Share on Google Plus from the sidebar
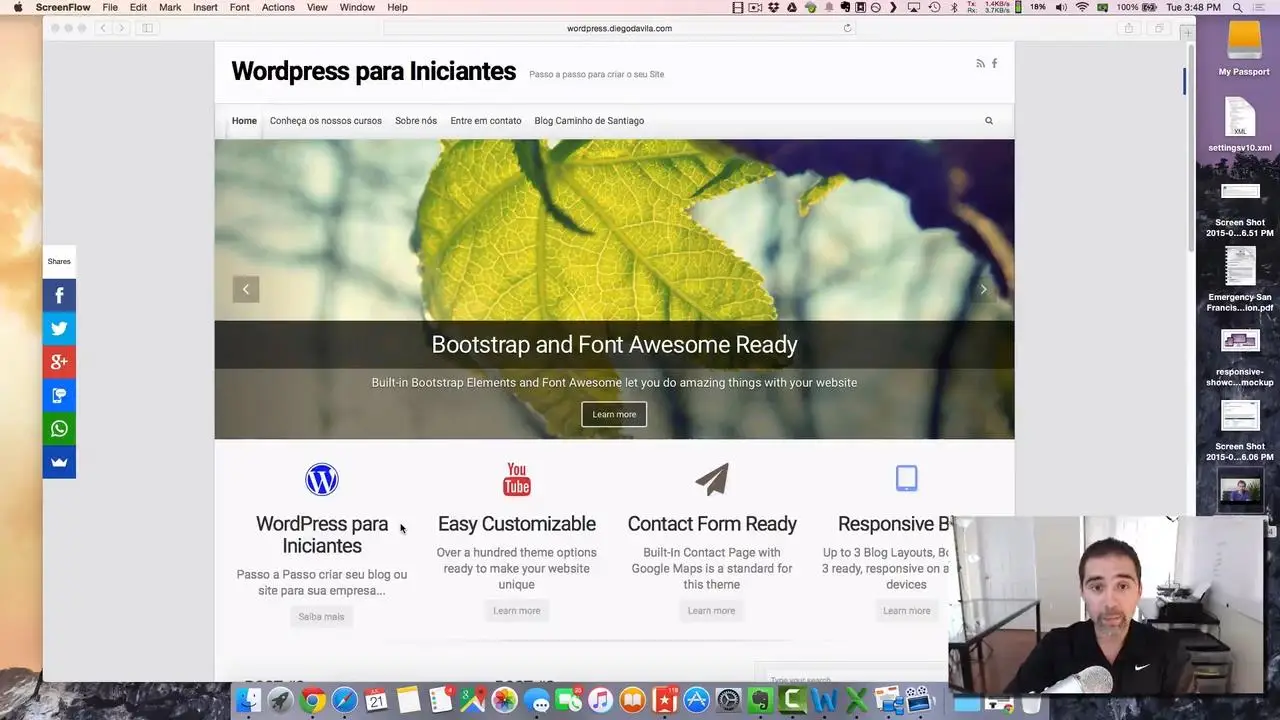The image size is (1280, 720). click(x=59, y=362)
